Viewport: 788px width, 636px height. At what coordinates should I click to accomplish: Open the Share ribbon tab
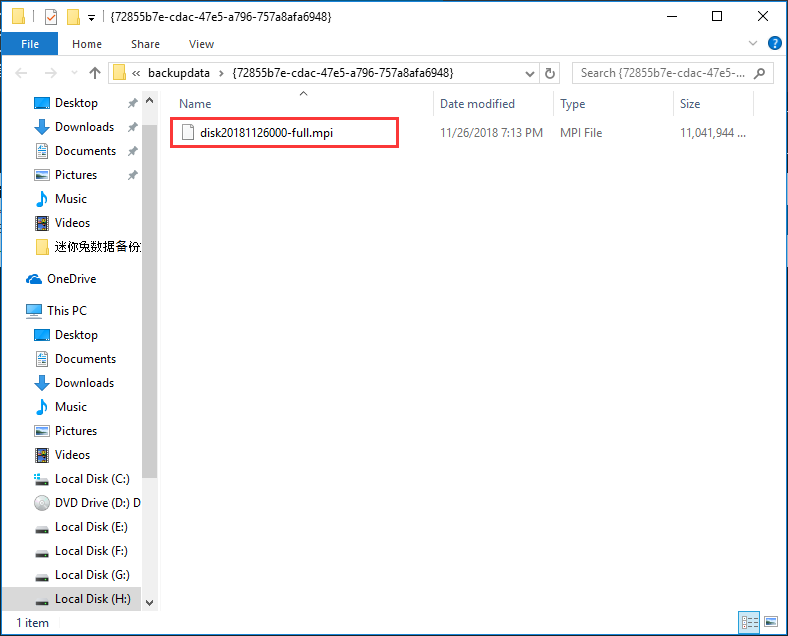pyautogui.click(x=145, y=44)
